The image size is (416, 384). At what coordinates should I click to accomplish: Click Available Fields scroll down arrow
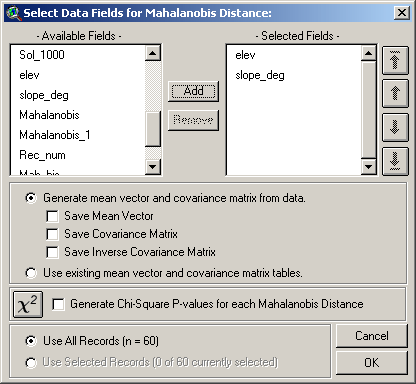pyautogui.click(x=153, y=167)
